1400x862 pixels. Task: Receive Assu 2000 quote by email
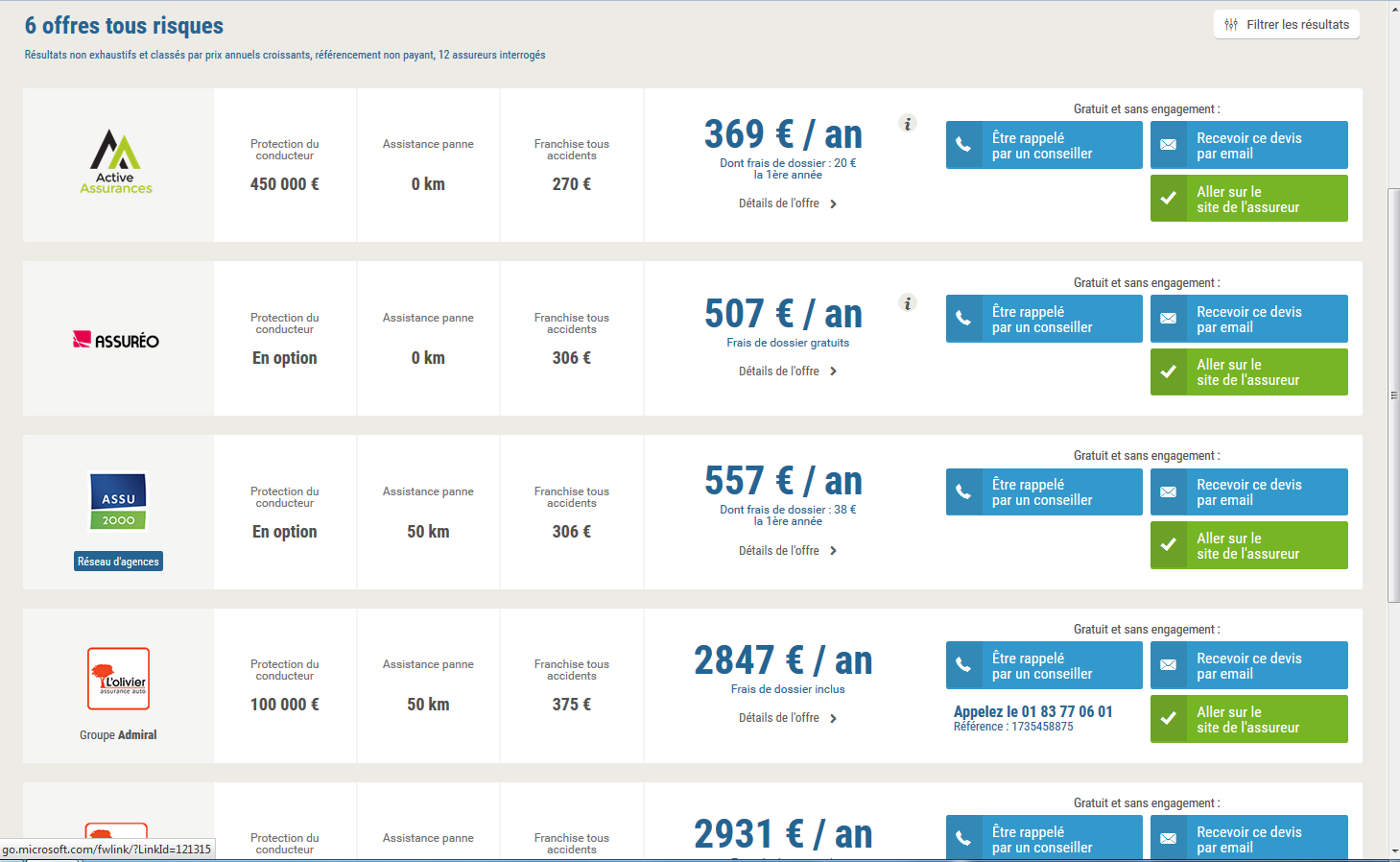[1249, 491]
